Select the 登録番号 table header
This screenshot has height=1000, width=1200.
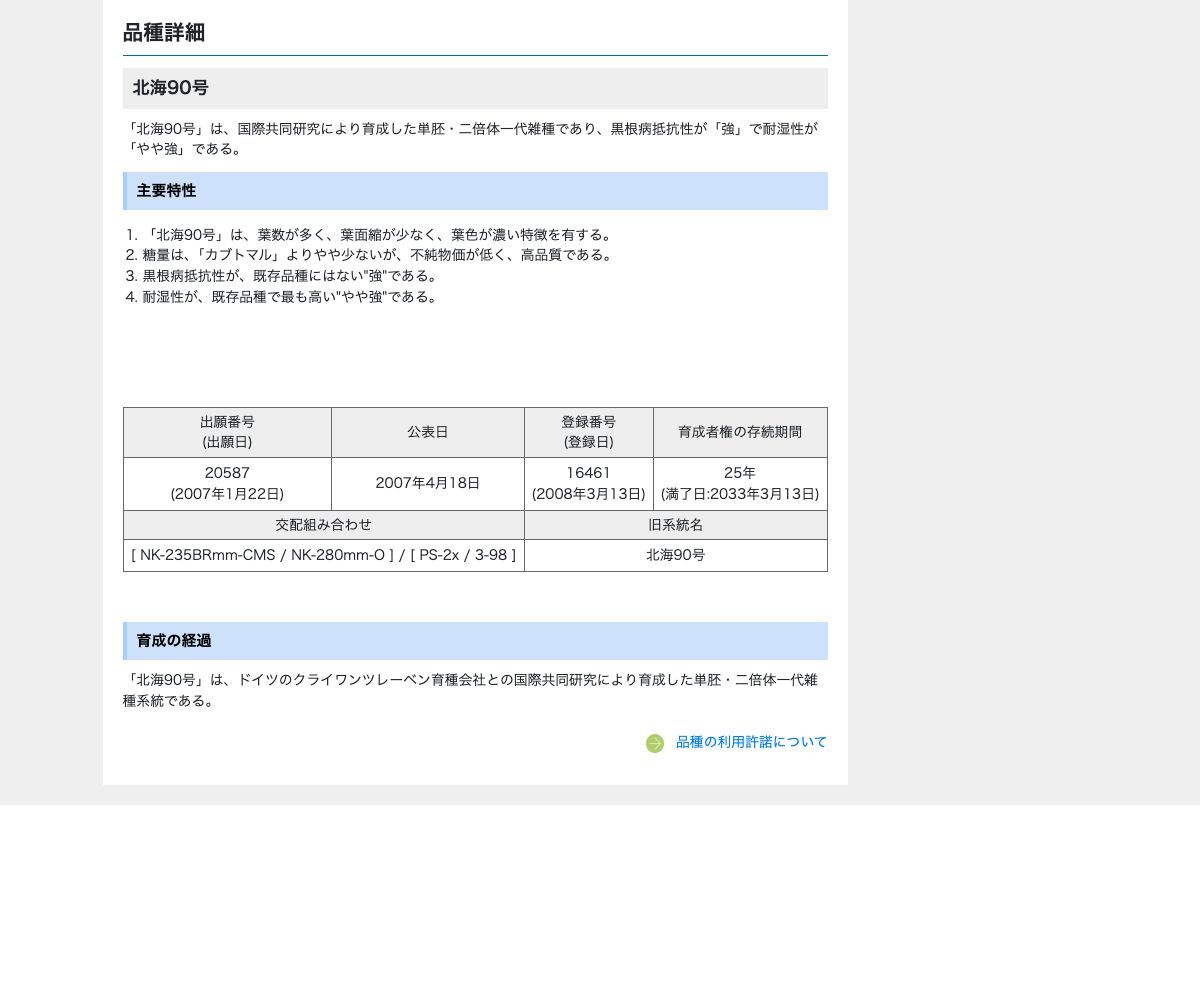[588, 432]
